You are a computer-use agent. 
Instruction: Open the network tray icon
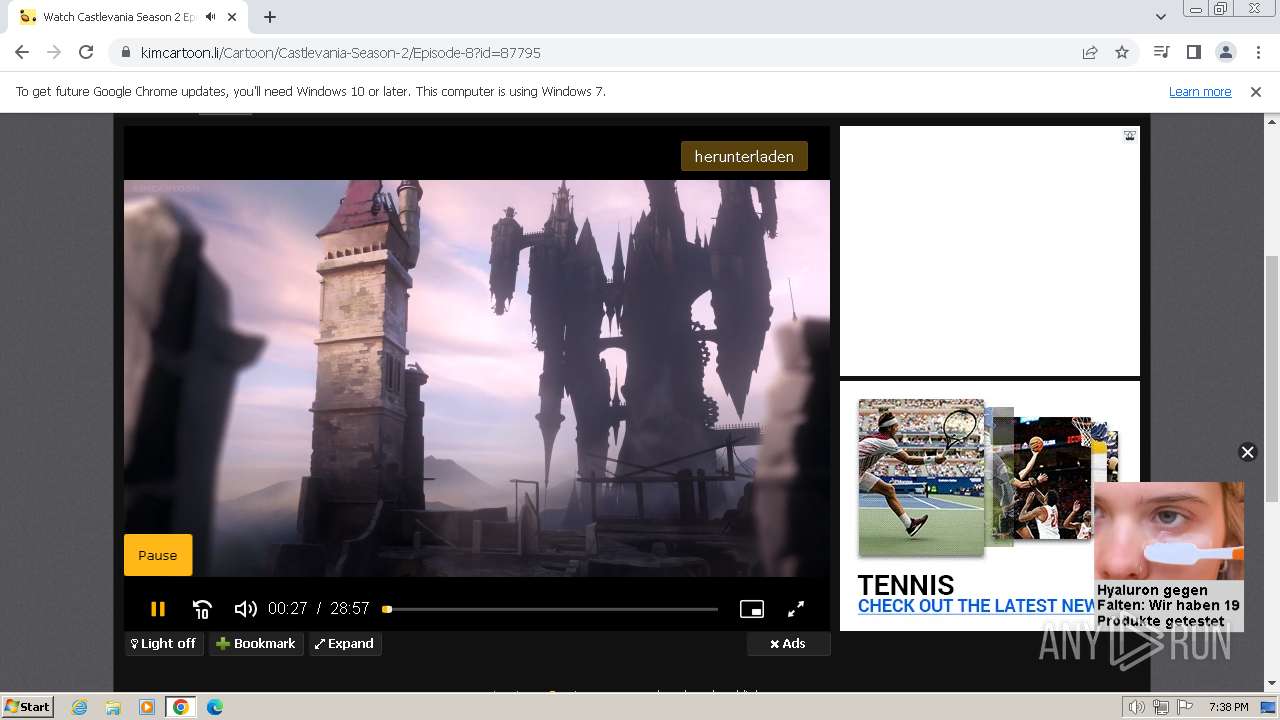tap(1160, 707)
